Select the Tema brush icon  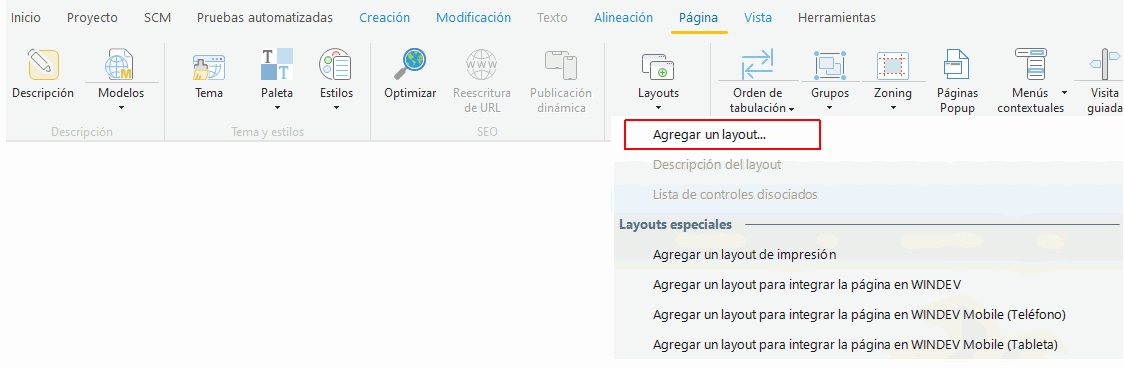coord(209,66)
